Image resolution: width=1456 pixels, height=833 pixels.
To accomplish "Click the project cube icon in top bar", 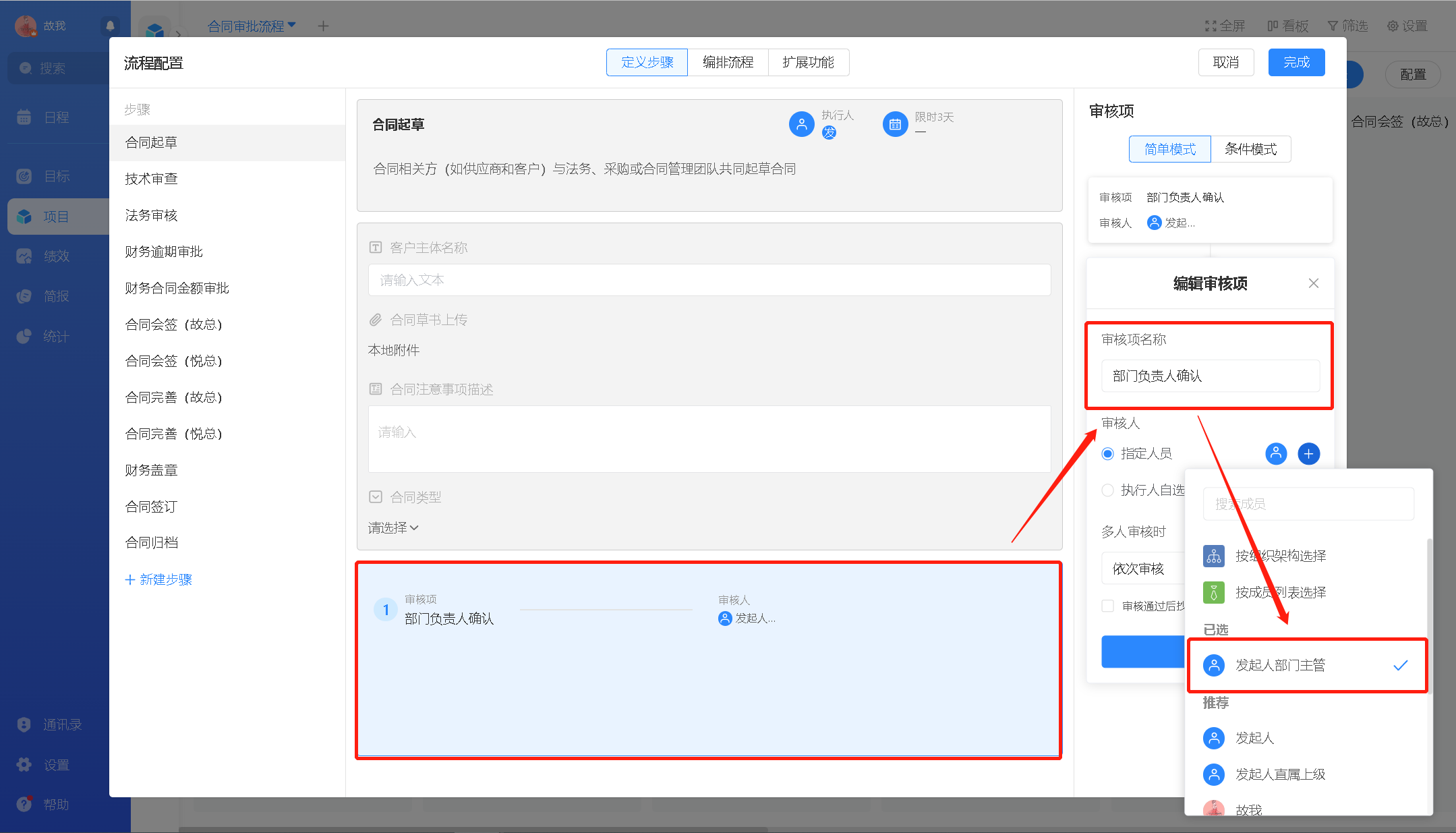I will (155, 30).
